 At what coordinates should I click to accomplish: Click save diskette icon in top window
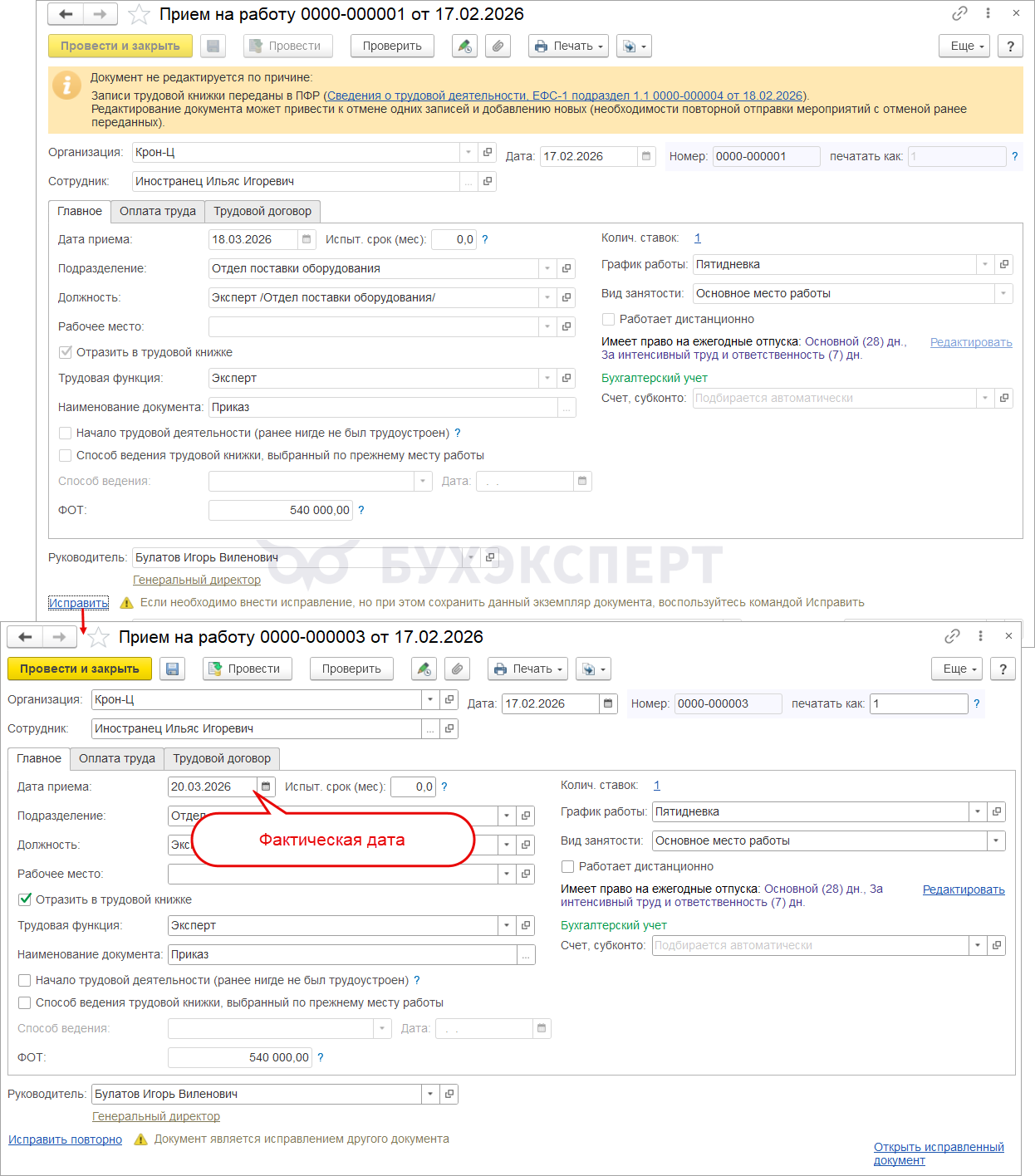(213, 46)
